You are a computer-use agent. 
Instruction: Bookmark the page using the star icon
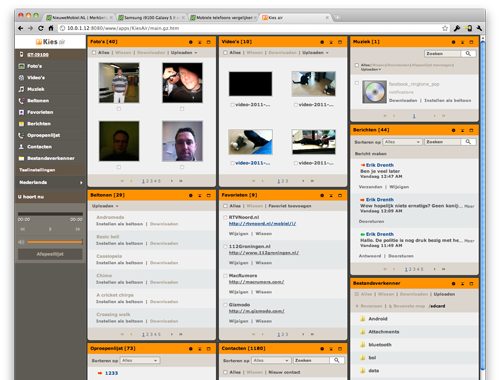(445, 28)
